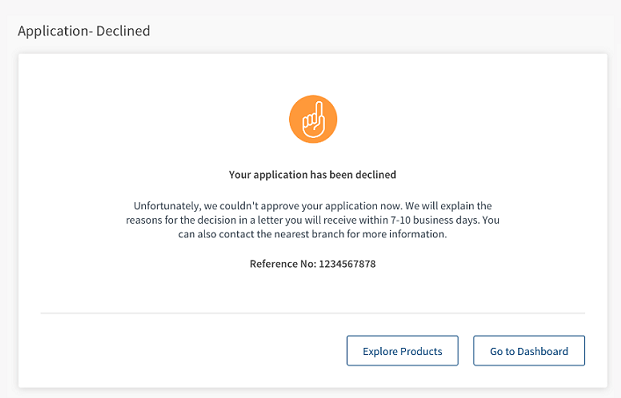Open the dashboard via Go to Dashboard
The width and height of the screenshot is (621, 398).
(x=529, y=351)
